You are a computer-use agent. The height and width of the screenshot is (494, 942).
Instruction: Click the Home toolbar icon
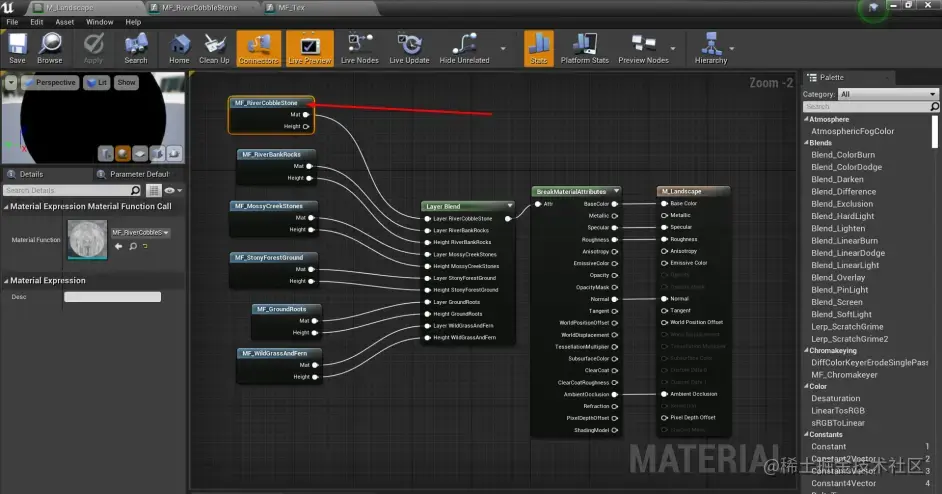click(179, 48)
